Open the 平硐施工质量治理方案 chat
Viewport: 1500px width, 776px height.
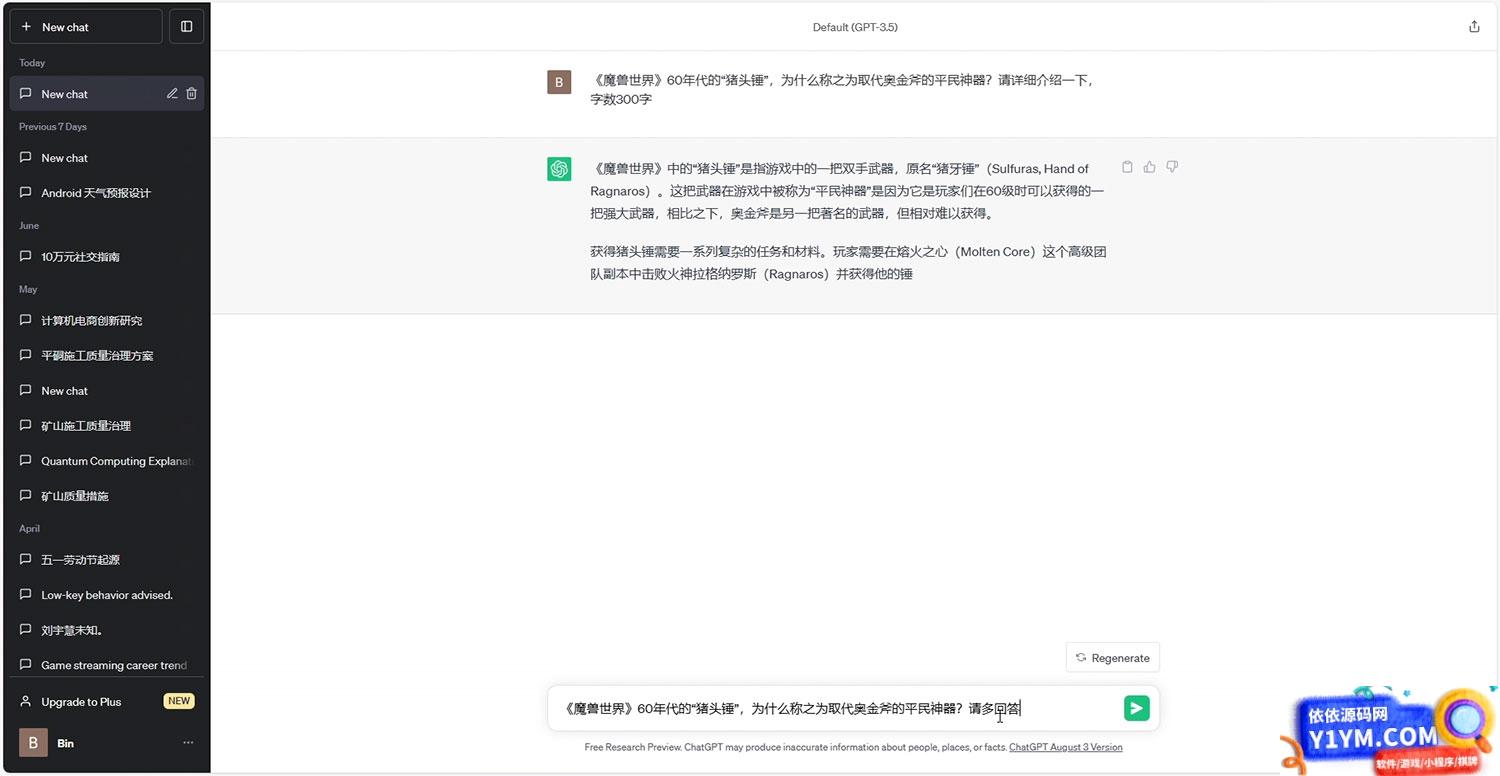107,356
